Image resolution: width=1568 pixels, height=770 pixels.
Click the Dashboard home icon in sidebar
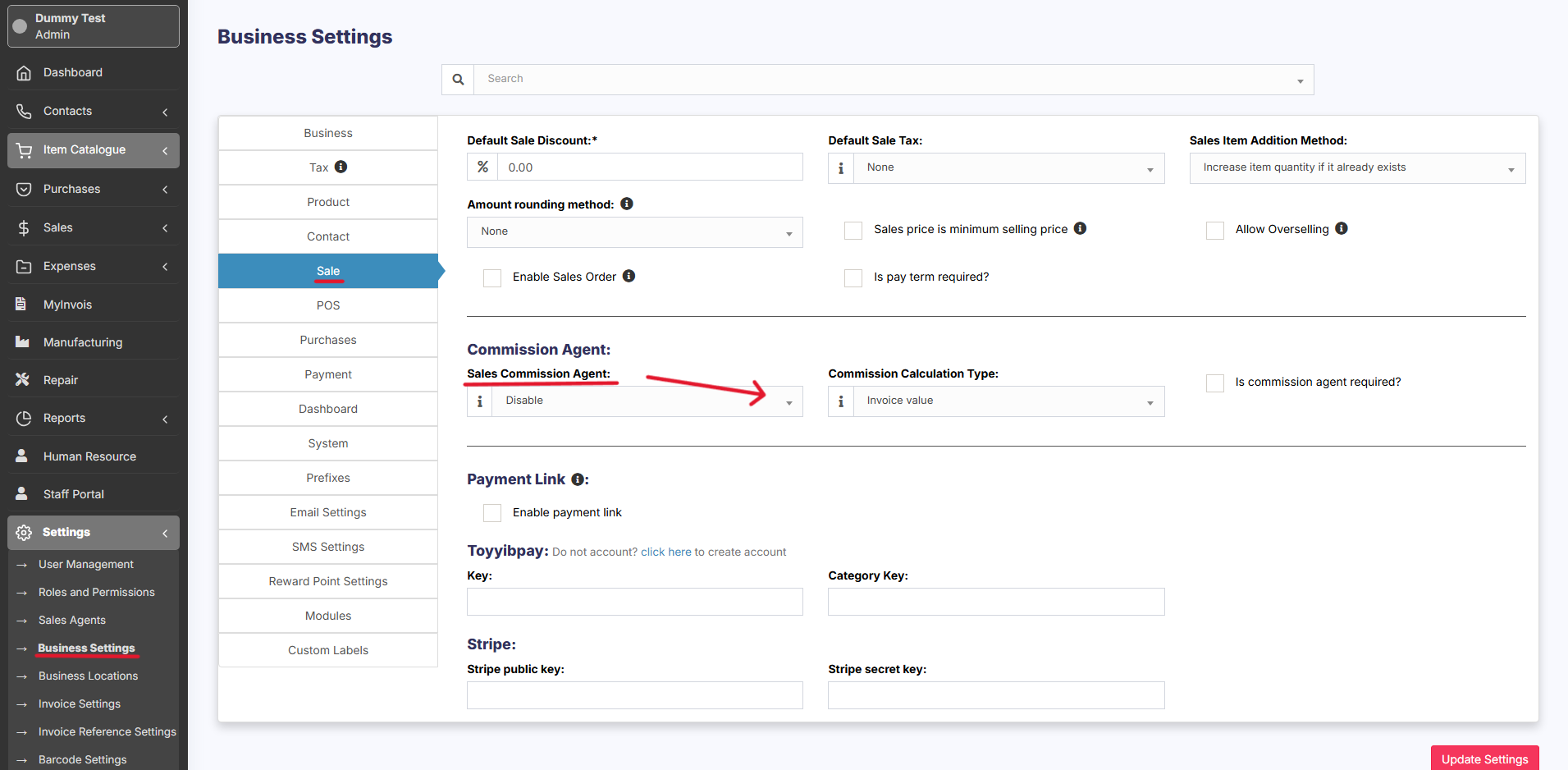(24, 72)
